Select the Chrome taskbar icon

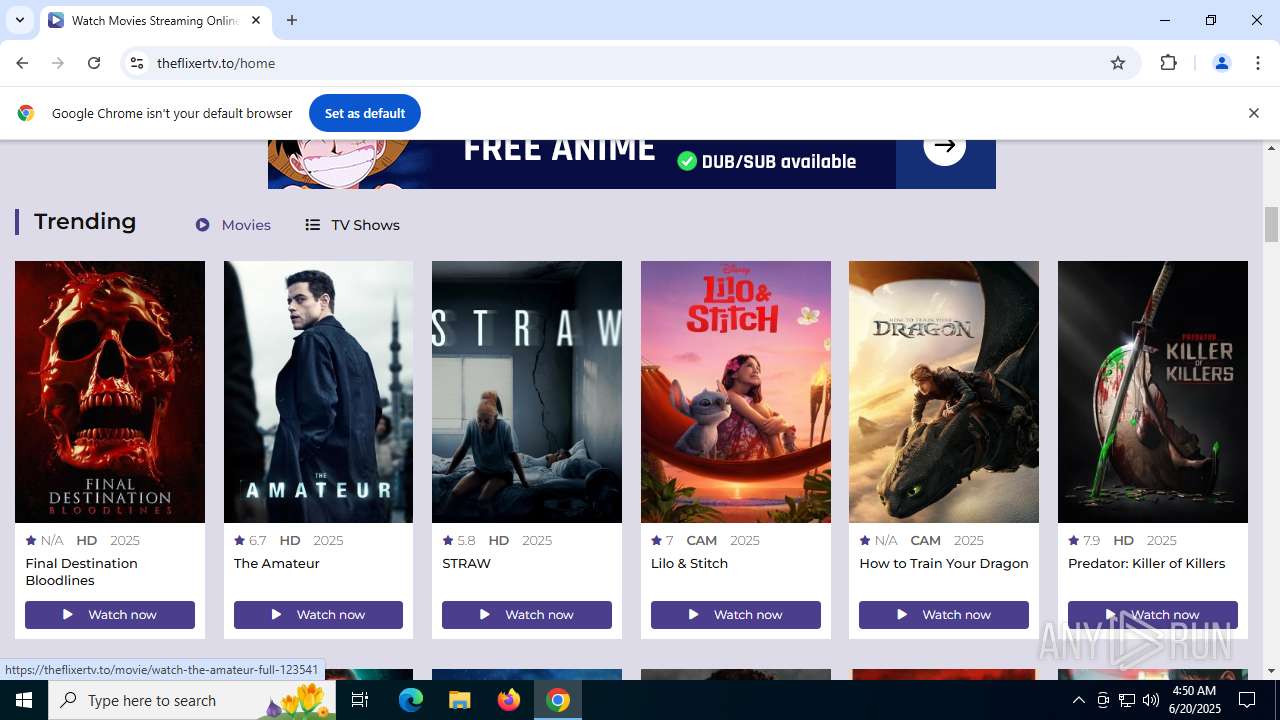[x=558, y=700]
